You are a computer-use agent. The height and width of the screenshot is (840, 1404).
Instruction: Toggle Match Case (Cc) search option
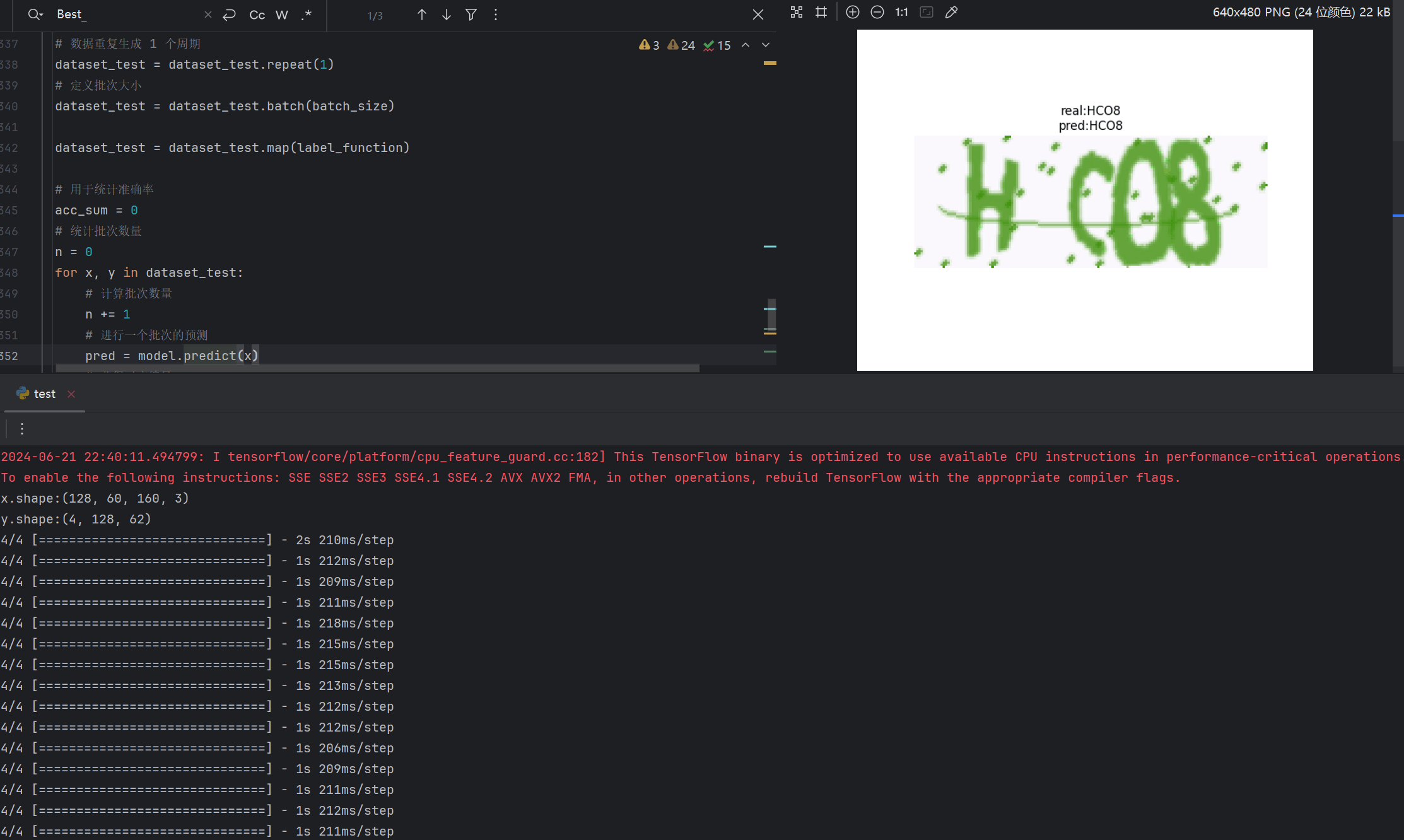tap(257, 15)
